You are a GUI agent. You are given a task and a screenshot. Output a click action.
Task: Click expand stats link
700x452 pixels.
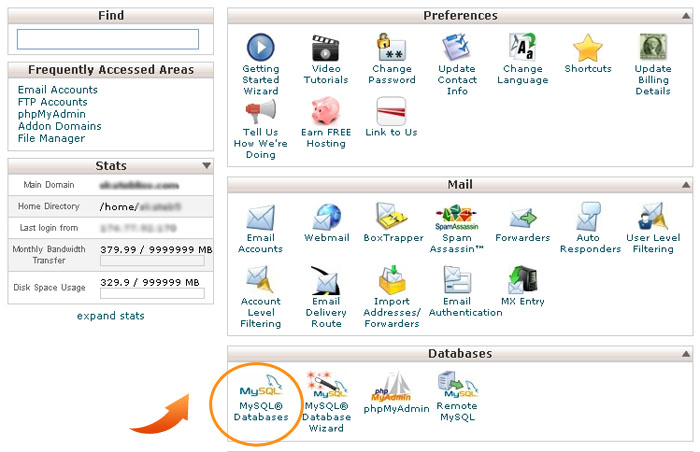[x=110, y=316]
